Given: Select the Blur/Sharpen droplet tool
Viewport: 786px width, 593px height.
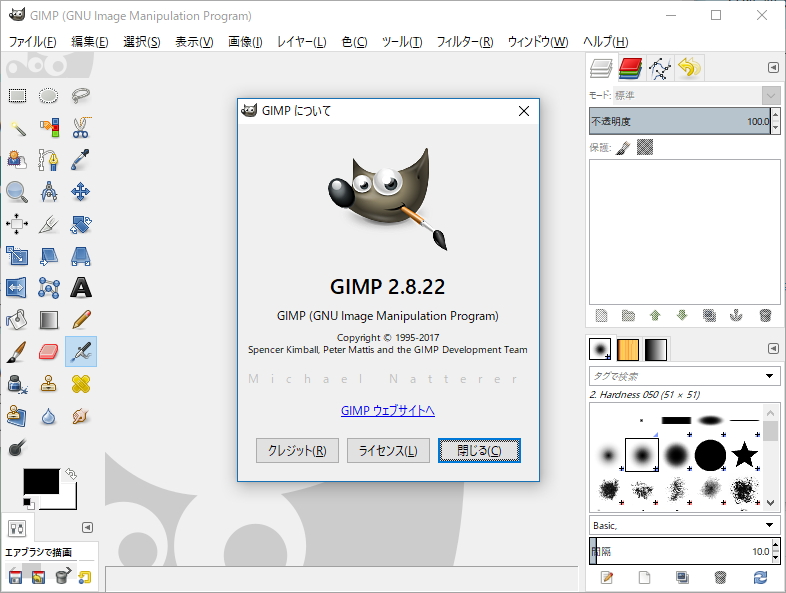Looking at the screenshot, I should (x=49, y=416).
